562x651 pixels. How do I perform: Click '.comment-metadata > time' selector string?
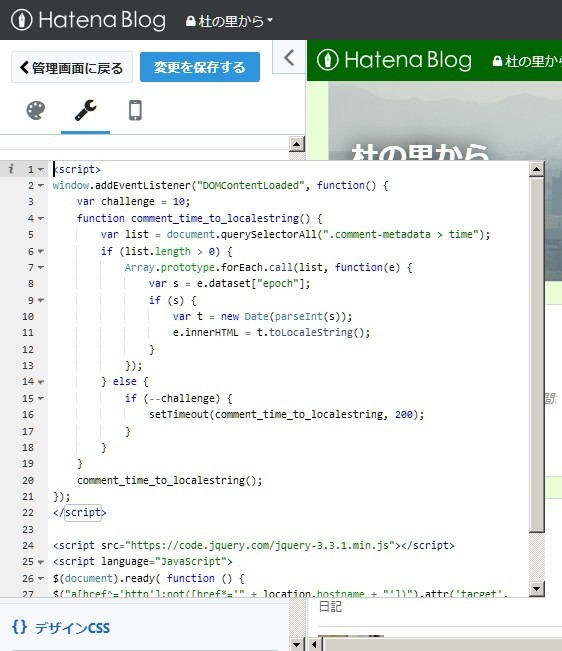tap(401, 235)
